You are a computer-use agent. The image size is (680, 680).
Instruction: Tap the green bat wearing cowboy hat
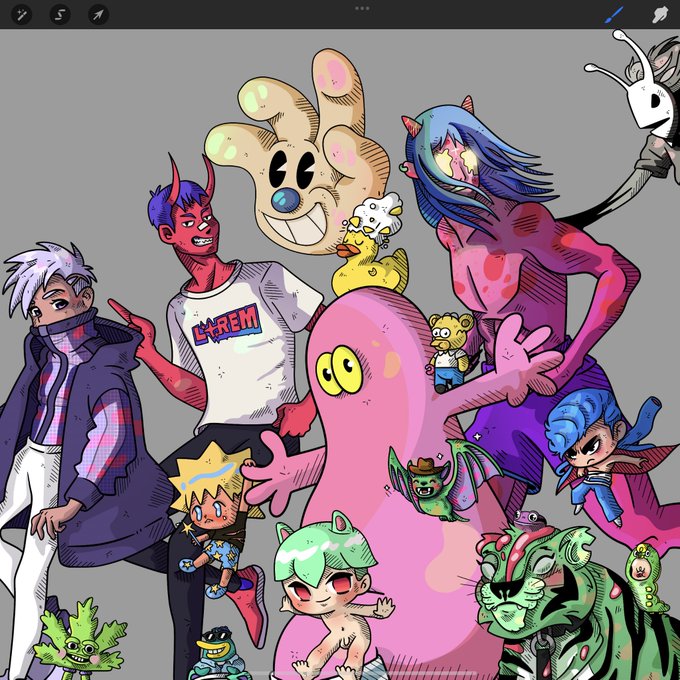(x=438, y=481)
